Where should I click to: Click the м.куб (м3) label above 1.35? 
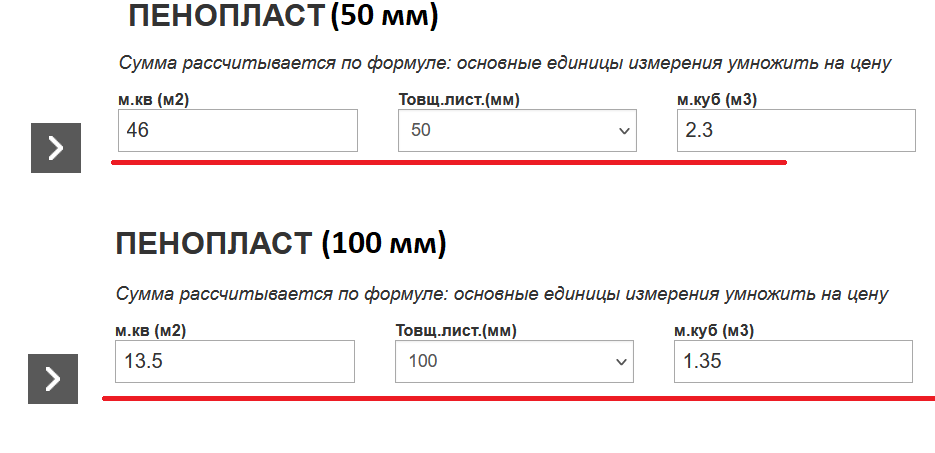pos(714,331)
